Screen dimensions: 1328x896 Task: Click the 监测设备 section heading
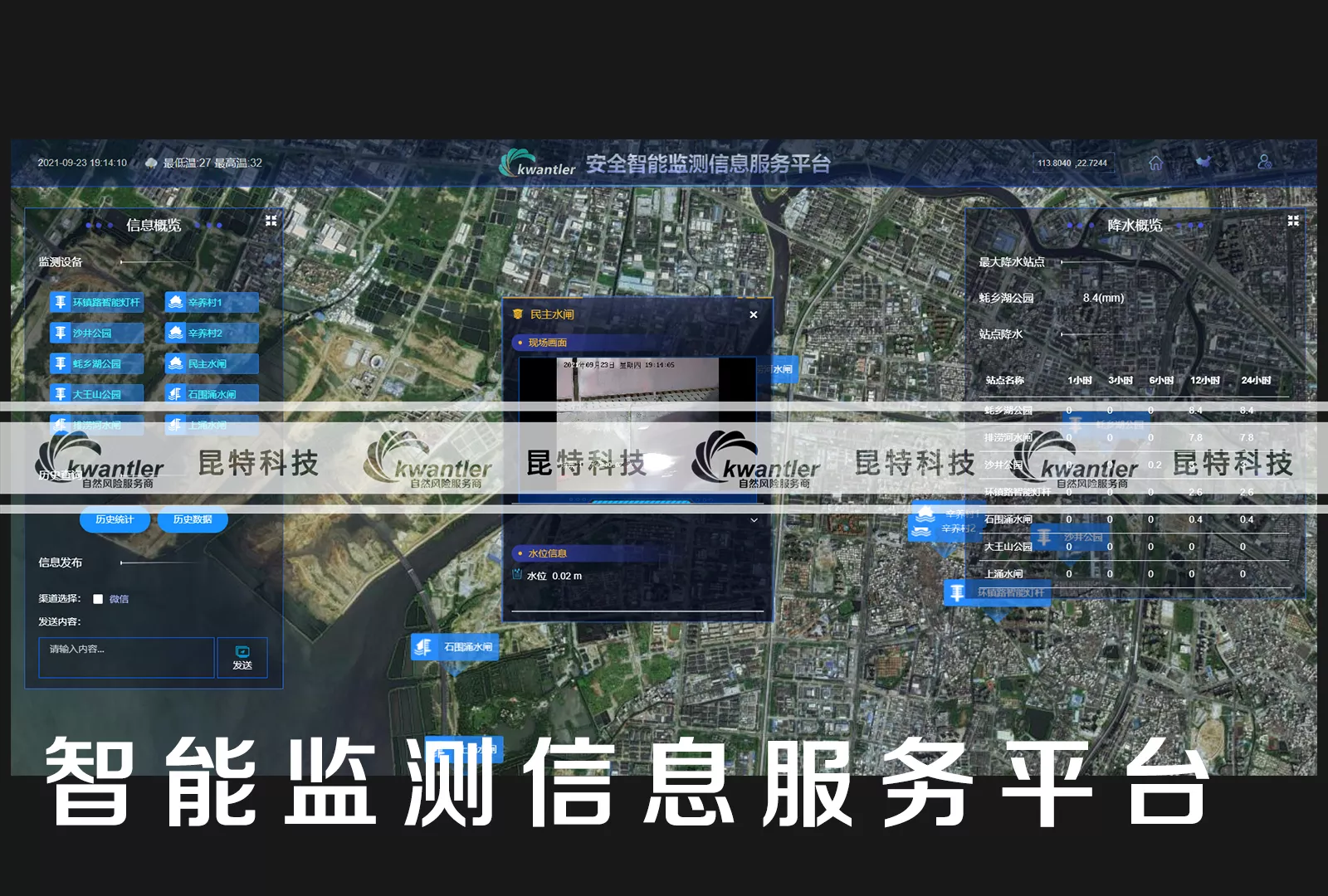pyautogui.click(x=61, y=262)
